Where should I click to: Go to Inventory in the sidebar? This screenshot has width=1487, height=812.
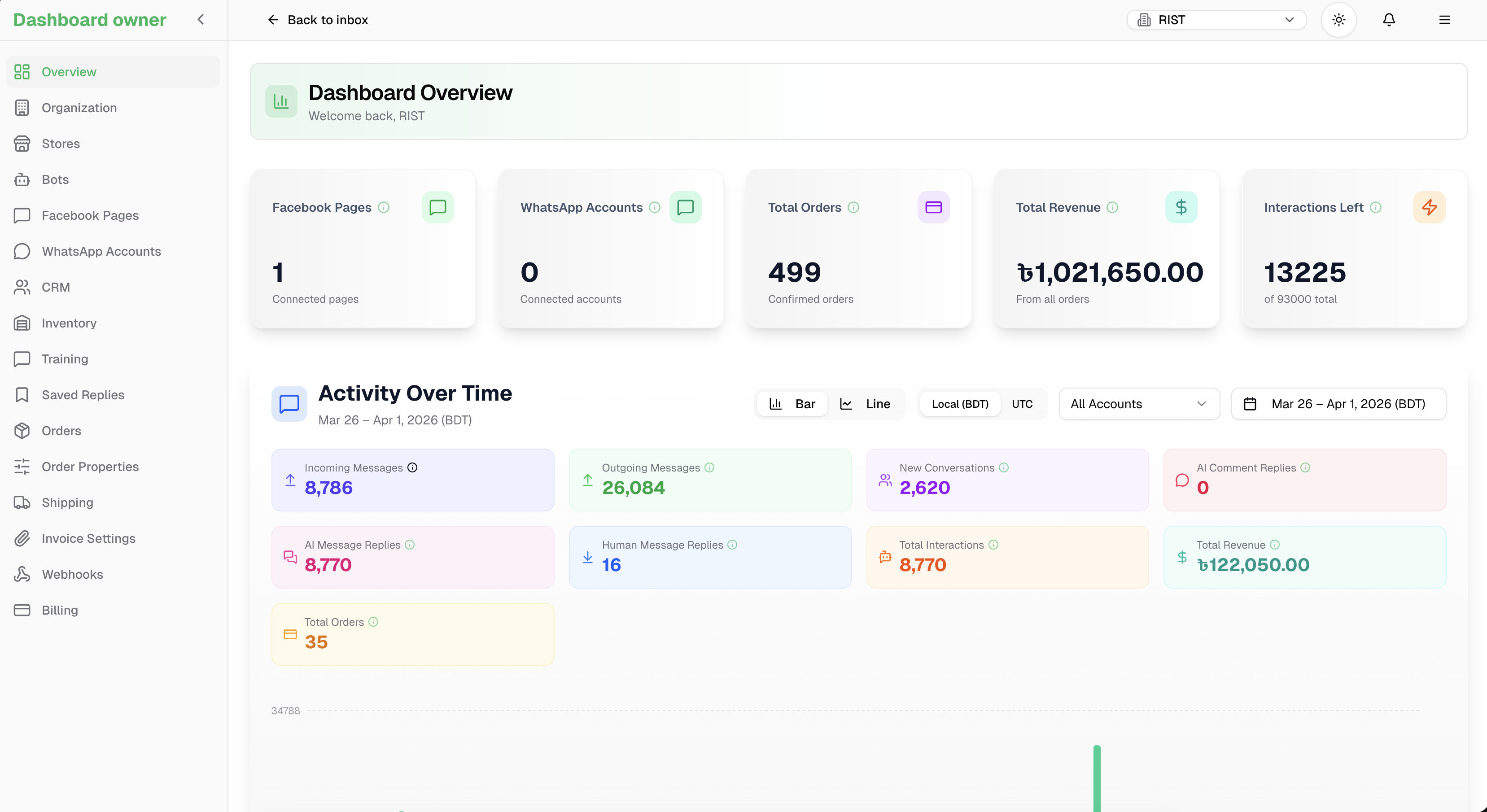69,323
